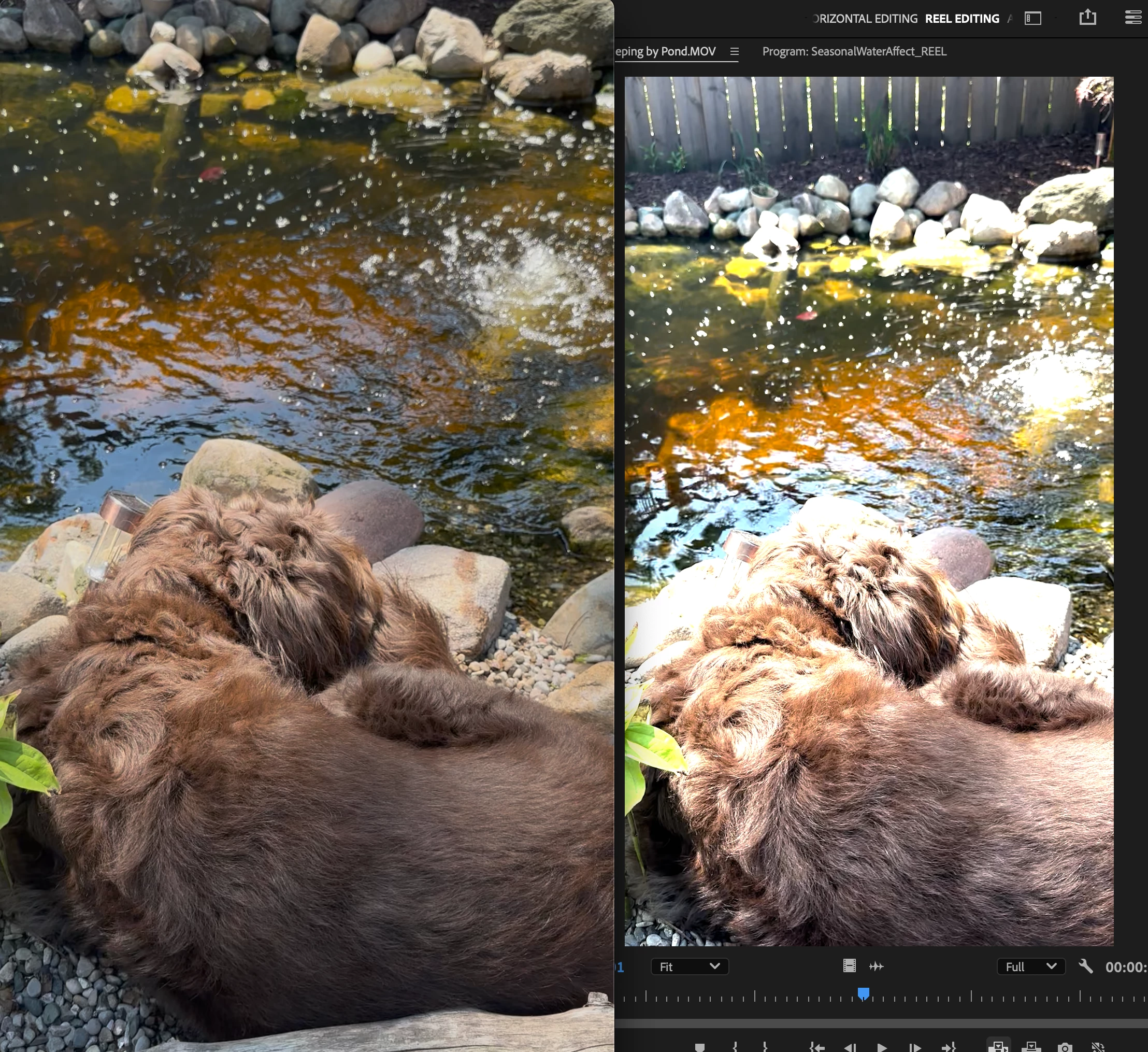Image resolution: width=1148 pixels, height=1052 pixels.
Task: Open the source panel hamburger menu
Action: coord(735,51)
